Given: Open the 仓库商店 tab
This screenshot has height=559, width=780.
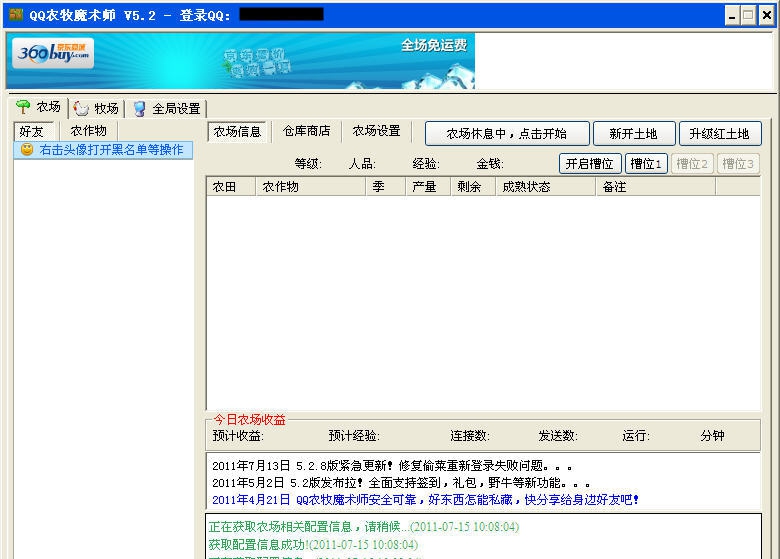Looking at the screenshot, I should (306, 131).
